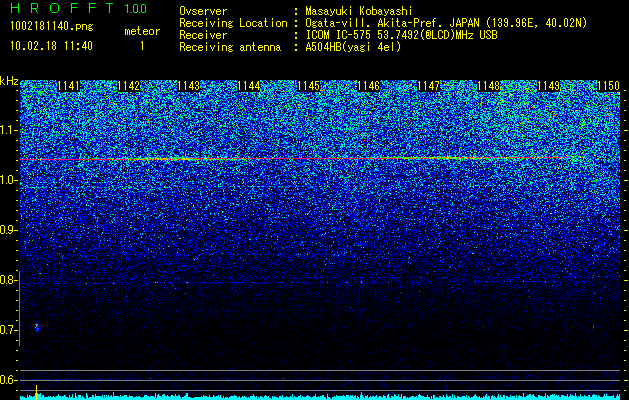The height and width of the screenshot is (400, 629).
Task: Select the 1145 time marker label
Action: (x=308, y=86)
